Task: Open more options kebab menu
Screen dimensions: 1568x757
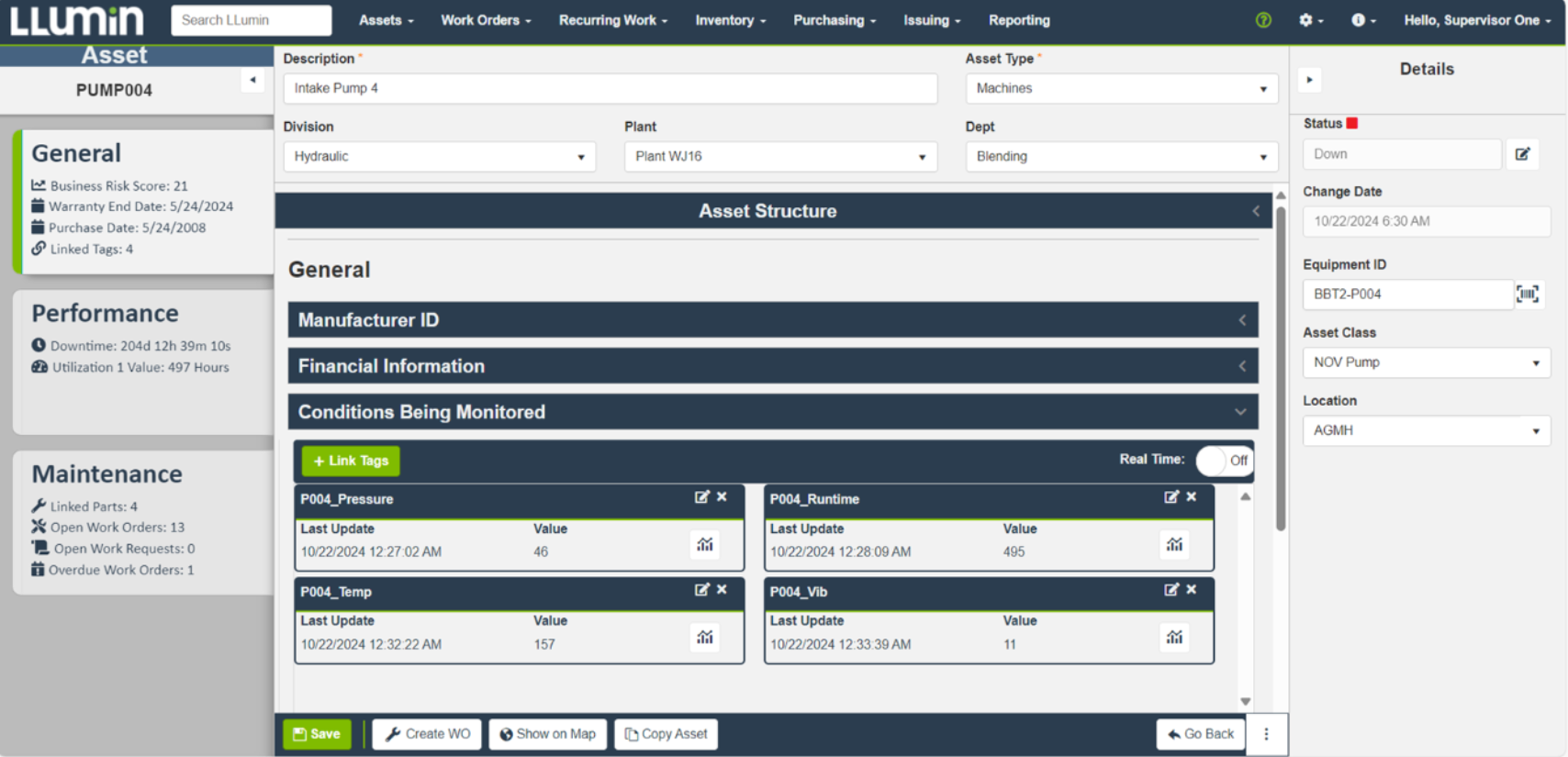Action: coord(1266,734)
